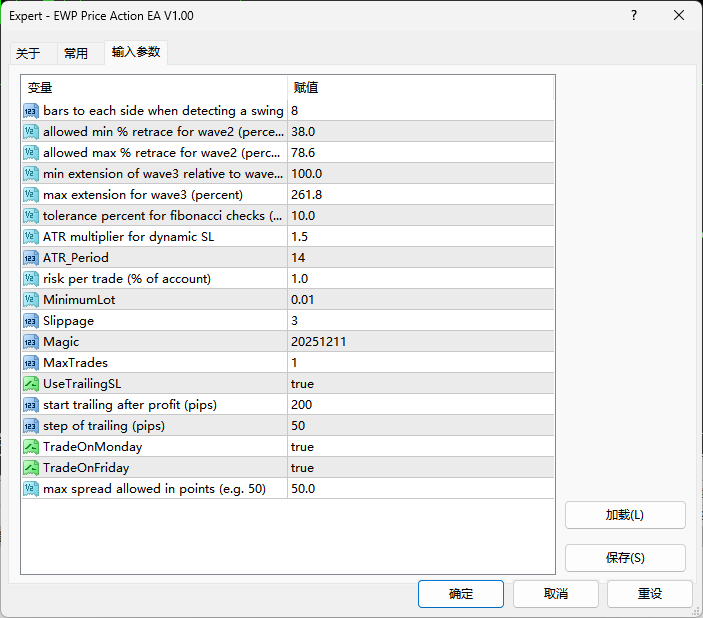Image resolution: width=703 pixels, height=618 pixels.
Task: Click the icon beside max spread allowed parameter
Action: point(31,489)
